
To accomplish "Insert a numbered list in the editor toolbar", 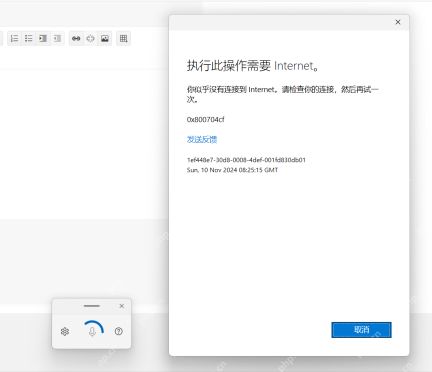I will [x=14, y=39].
